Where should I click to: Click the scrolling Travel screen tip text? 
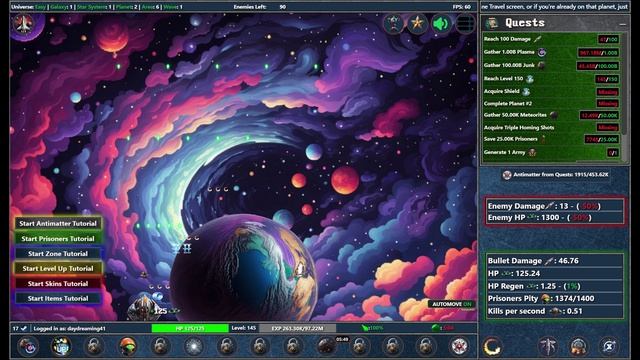point(554,7)
